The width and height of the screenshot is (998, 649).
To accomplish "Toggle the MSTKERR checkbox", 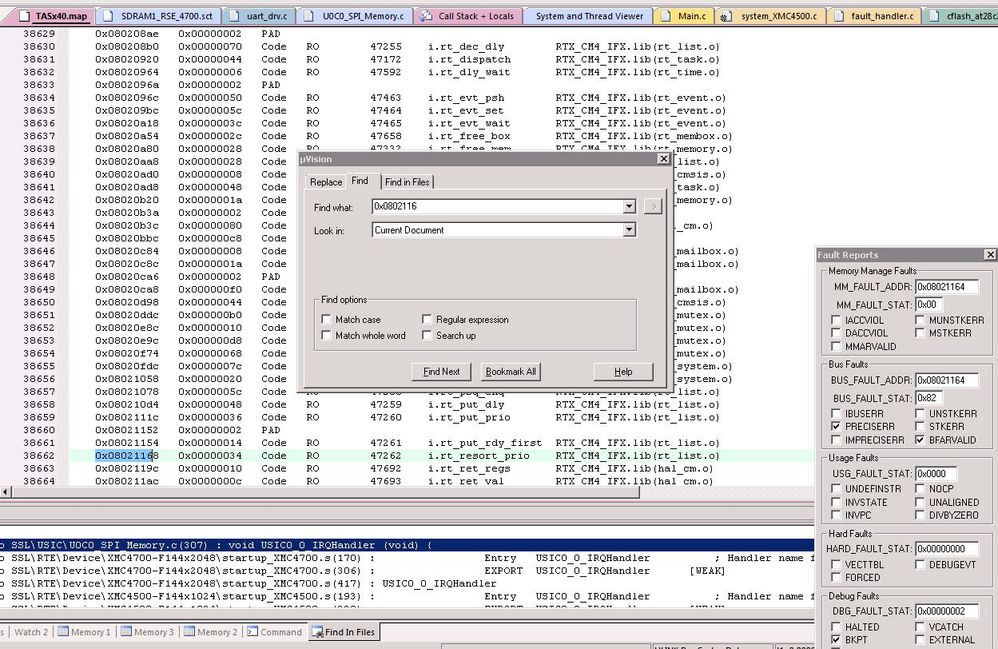I will [x=920, y=333].
